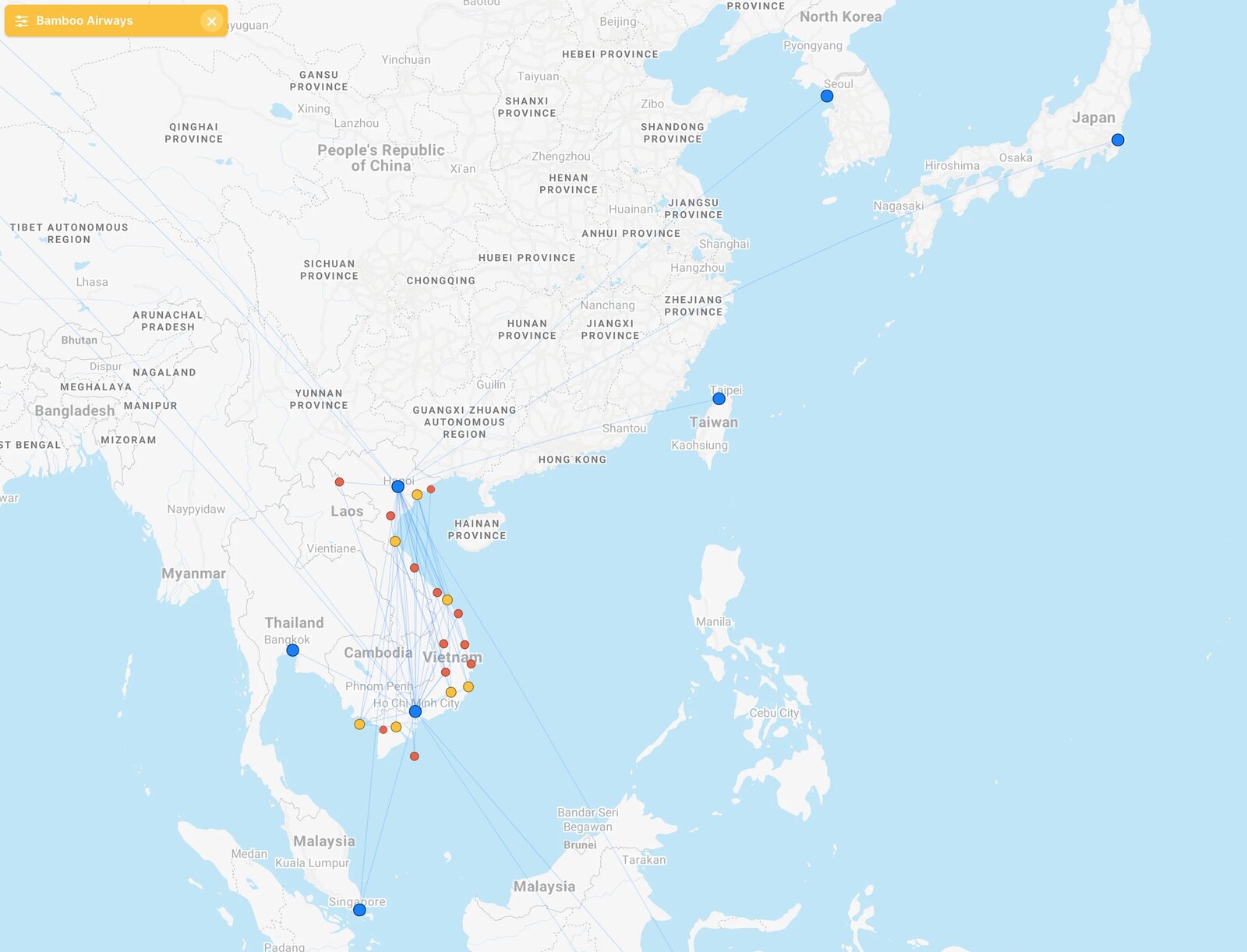Click the Bandar Seri Begawan label
The height and width of the screenshot is (952, 1247).
click(x=588, y=820)
